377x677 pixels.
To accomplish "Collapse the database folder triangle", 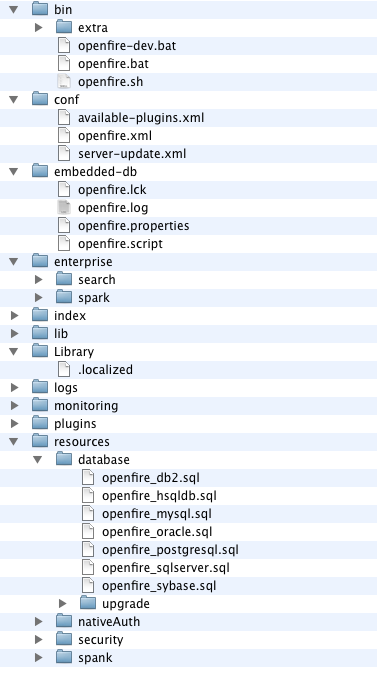I will click(x=38, y=460).
